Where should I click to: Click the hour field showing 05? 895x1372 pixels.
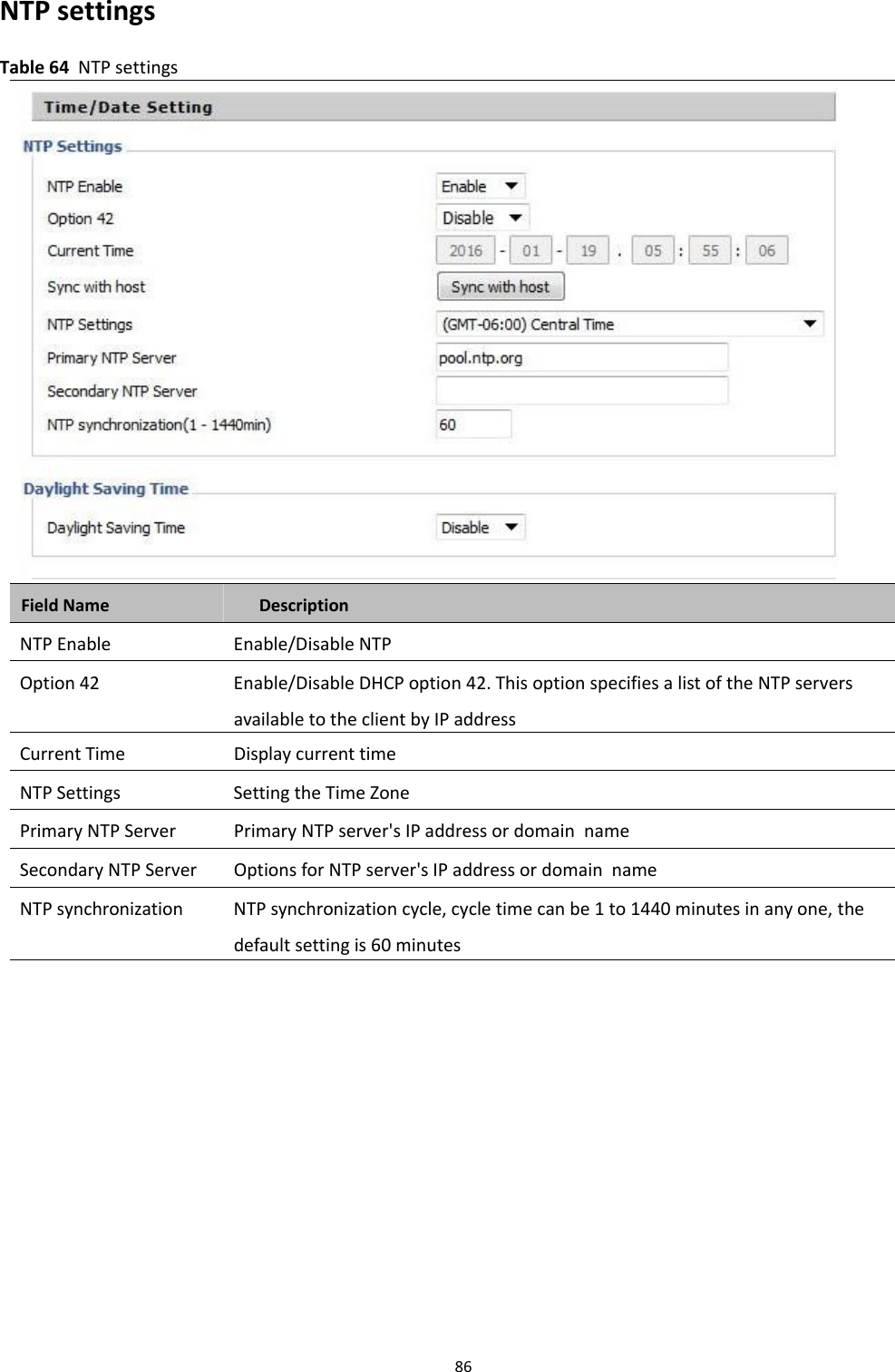point(651,250)
